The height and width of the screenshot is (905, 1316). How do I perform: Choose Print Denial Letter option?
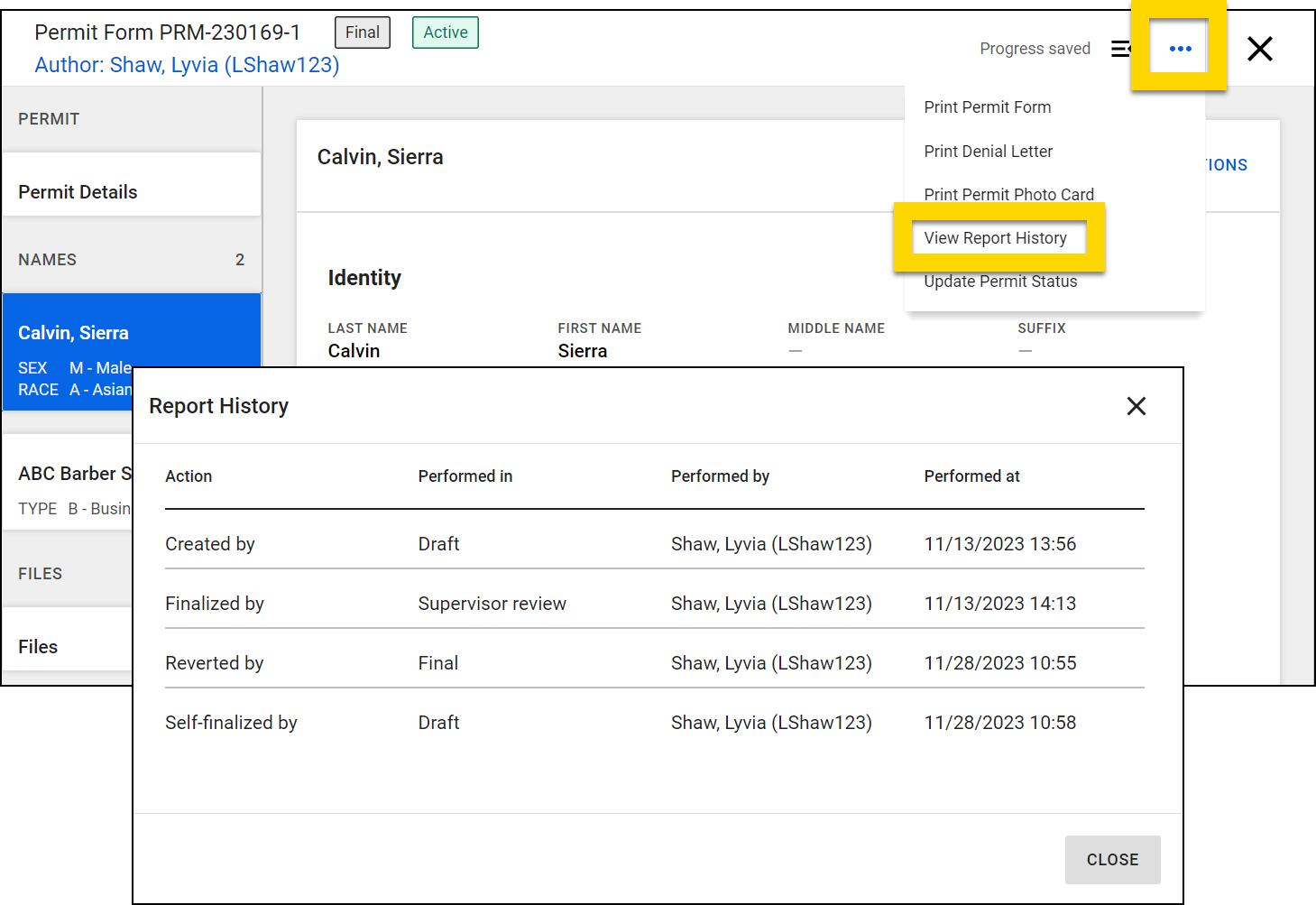pos(988,152)
